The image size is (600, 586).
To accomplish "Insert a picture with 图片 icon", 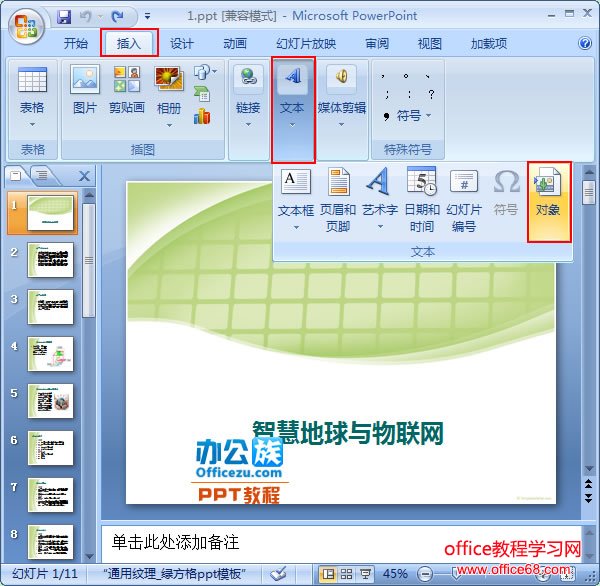I will tap(85, 90).
